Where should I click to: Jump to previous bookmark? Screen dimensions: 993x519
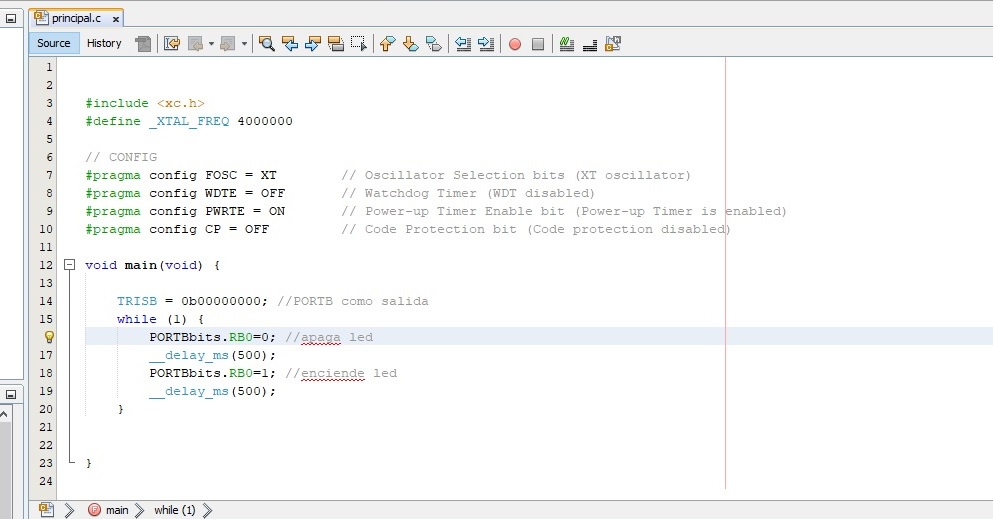pyautogui.click(x=388, y=44)
